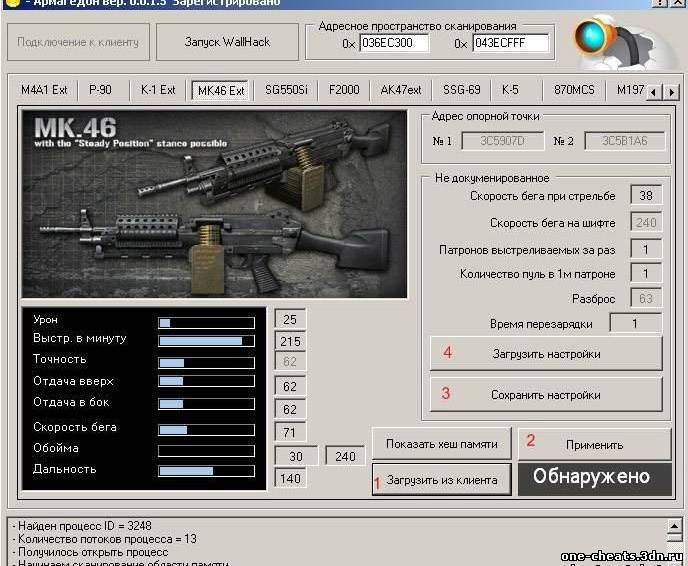Edit the Скорость бега value 71
688x566 pixels.
pyautogui.click(x=290, y=433)
